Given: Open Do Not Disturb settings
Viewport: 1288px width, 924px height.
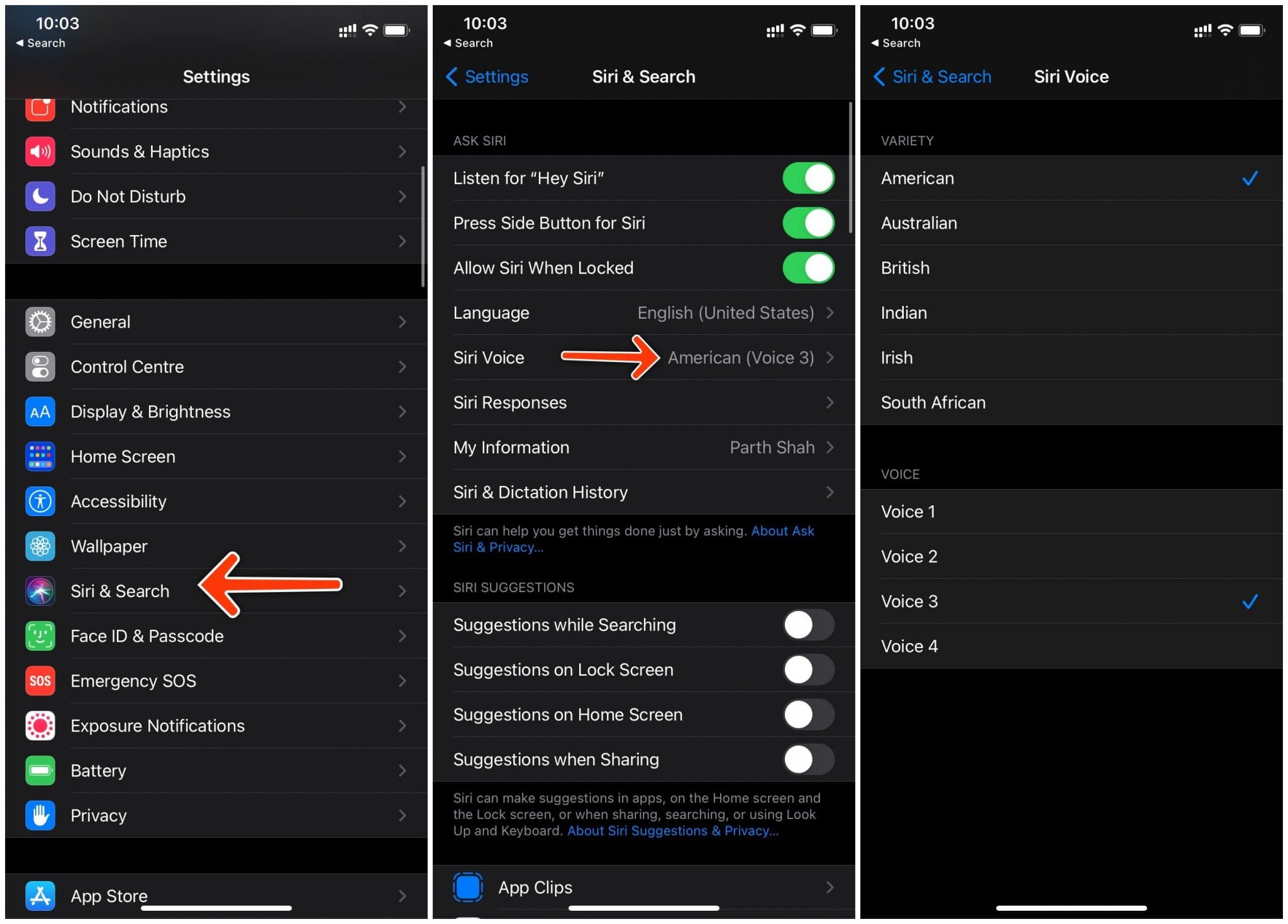Looking at the screenshot, I should [213, 196].
